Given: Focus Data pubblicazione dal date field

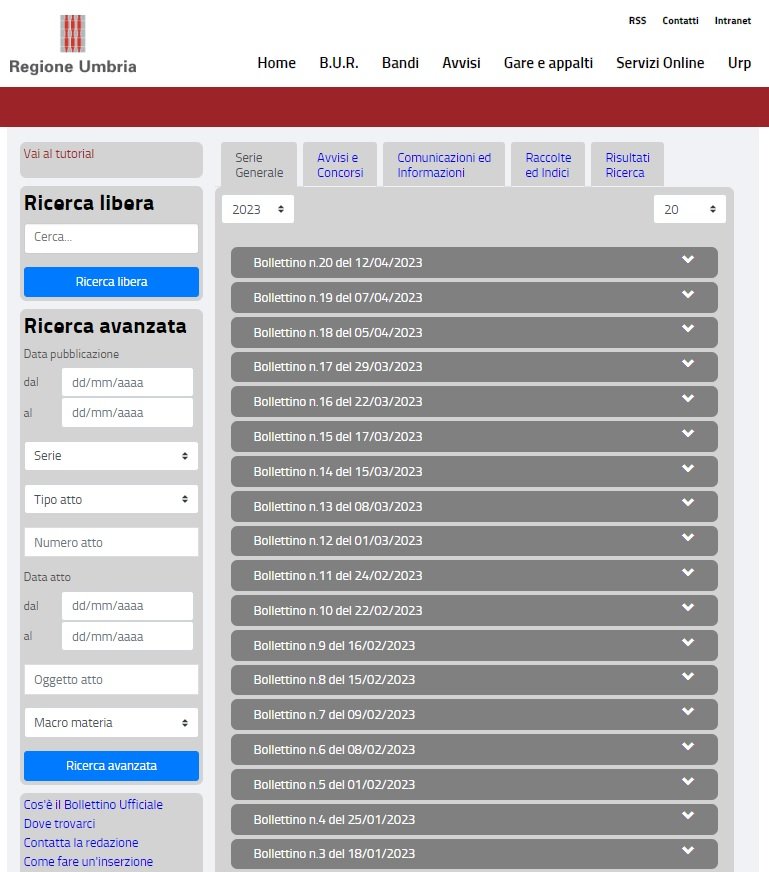Looking at the screenshot, I should pyautogui.click(x=127, y=382).
